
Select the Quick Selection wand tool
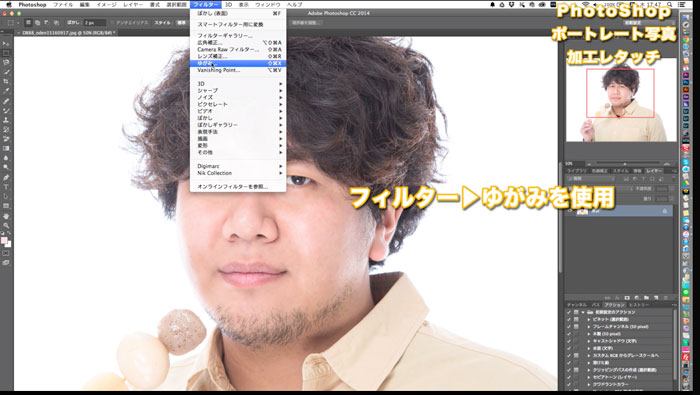coord(6,72)
